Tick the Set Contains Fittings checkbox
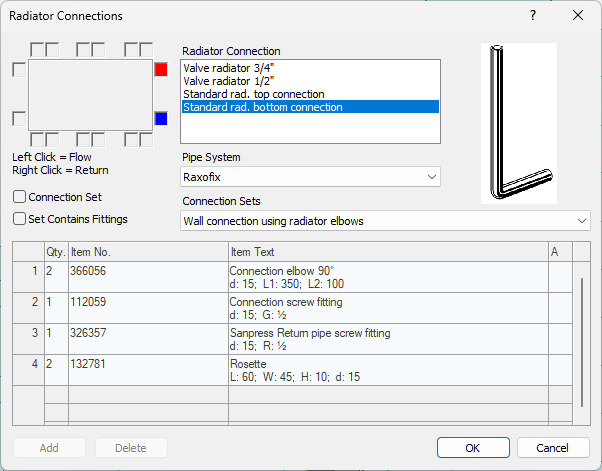Screen dimensions: 602x471 coord(19,219)
